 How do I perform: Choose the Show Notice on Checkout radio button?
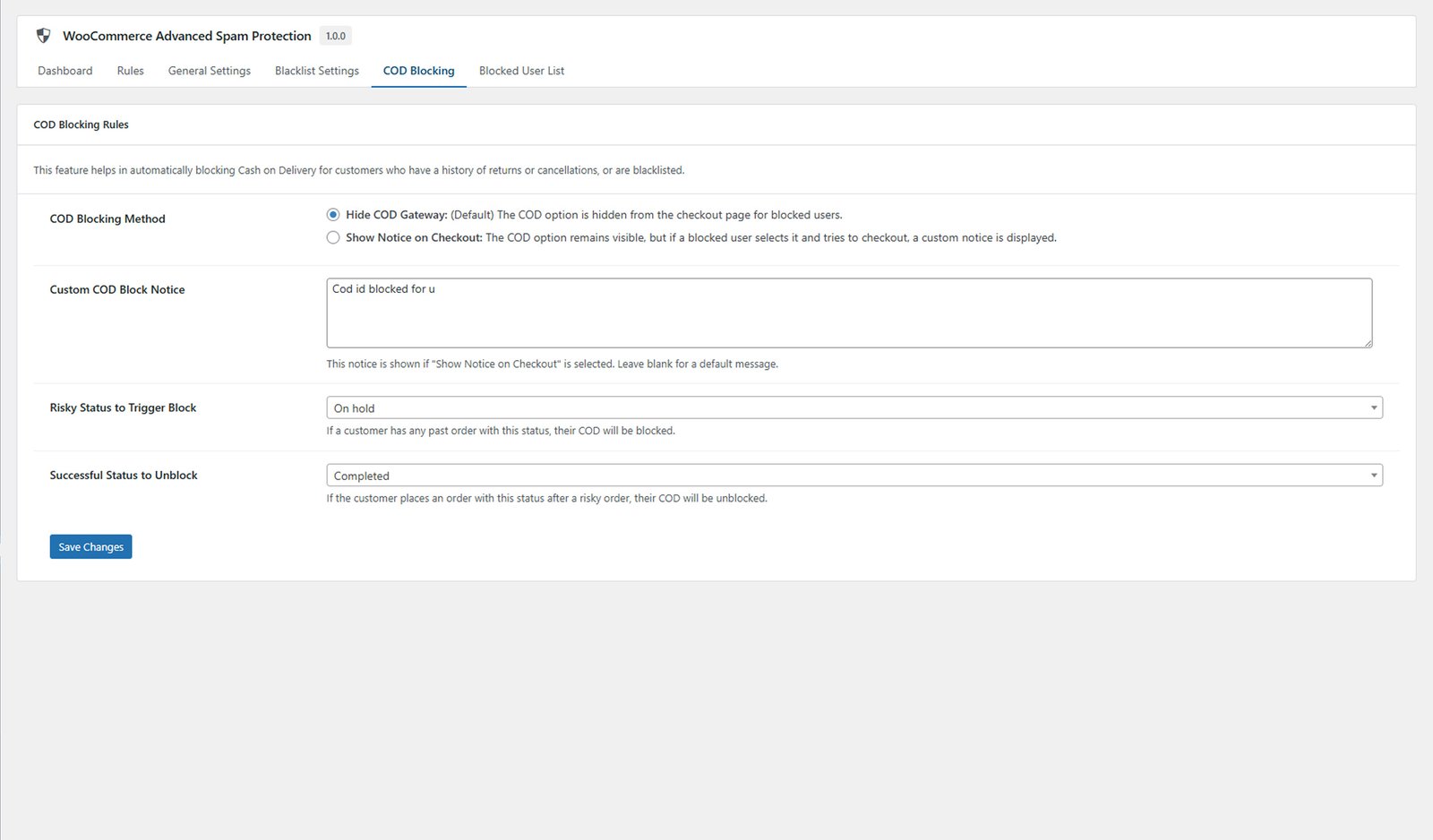tap(333, 238)
